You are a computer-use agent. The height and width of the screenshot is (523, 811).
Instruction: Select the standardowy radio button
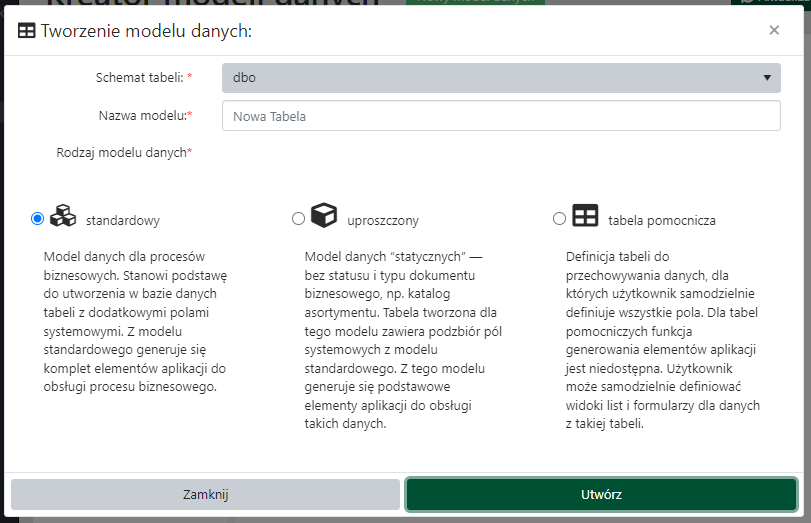tap(37, 219)
